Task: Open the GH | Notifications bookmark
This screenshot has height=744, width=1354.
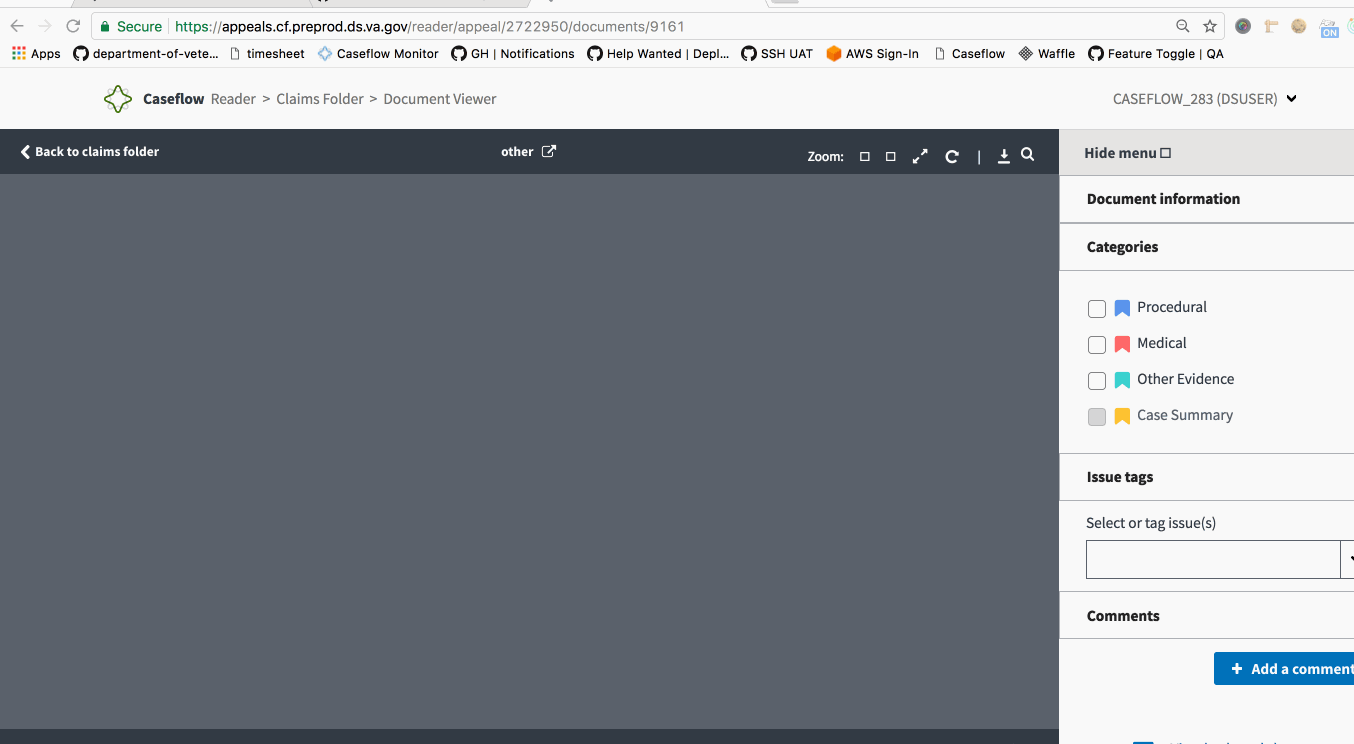Action: click(x=513, y=54)
